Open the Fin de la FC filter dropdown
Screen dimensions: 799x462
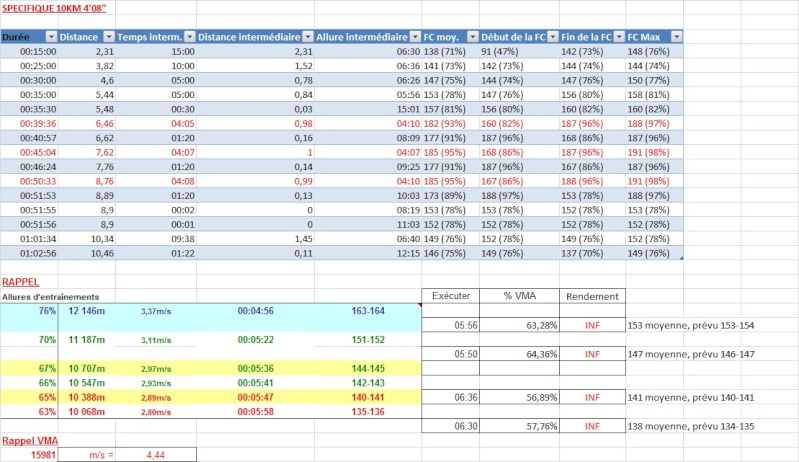[619, 37]
